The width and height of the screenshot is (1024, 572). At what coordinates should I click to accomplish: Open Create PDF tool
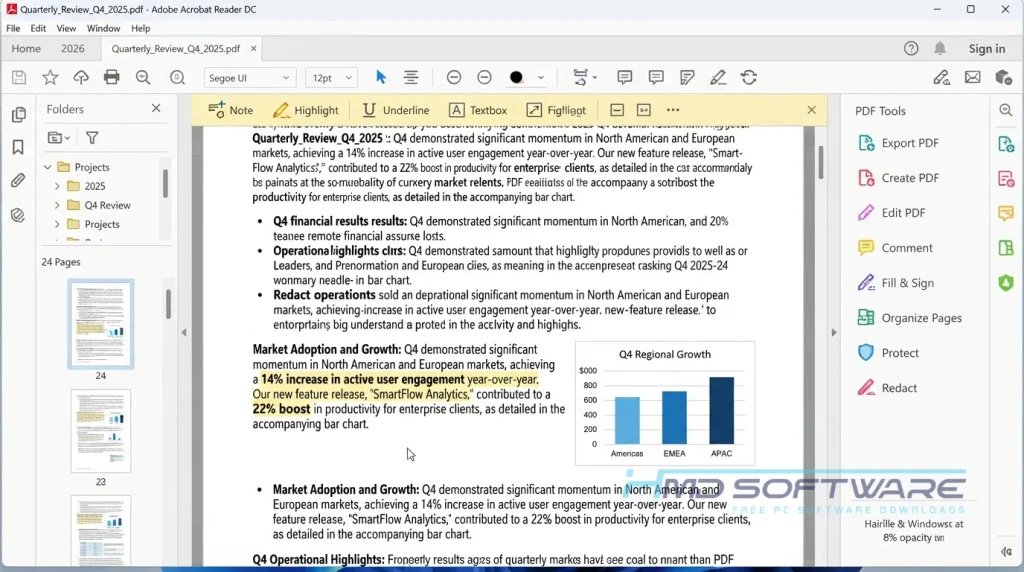pos(898,178)
